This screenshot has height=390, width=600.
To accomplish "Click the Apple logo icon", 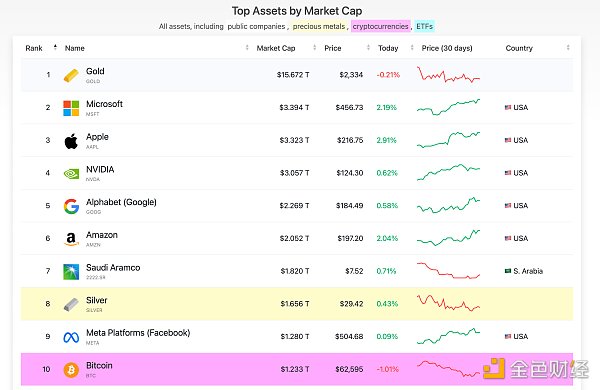I will (71, 141).
